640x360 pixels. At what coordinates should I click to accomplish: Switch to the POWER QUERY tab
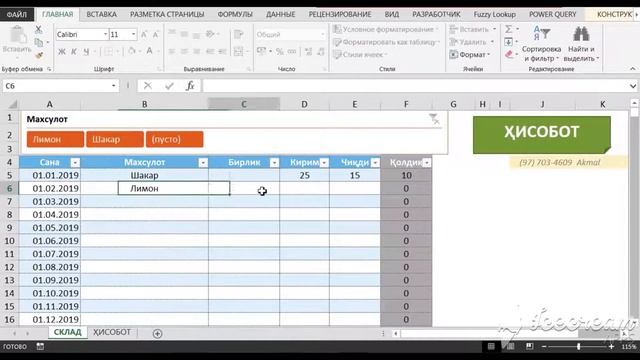coord(553,14)
